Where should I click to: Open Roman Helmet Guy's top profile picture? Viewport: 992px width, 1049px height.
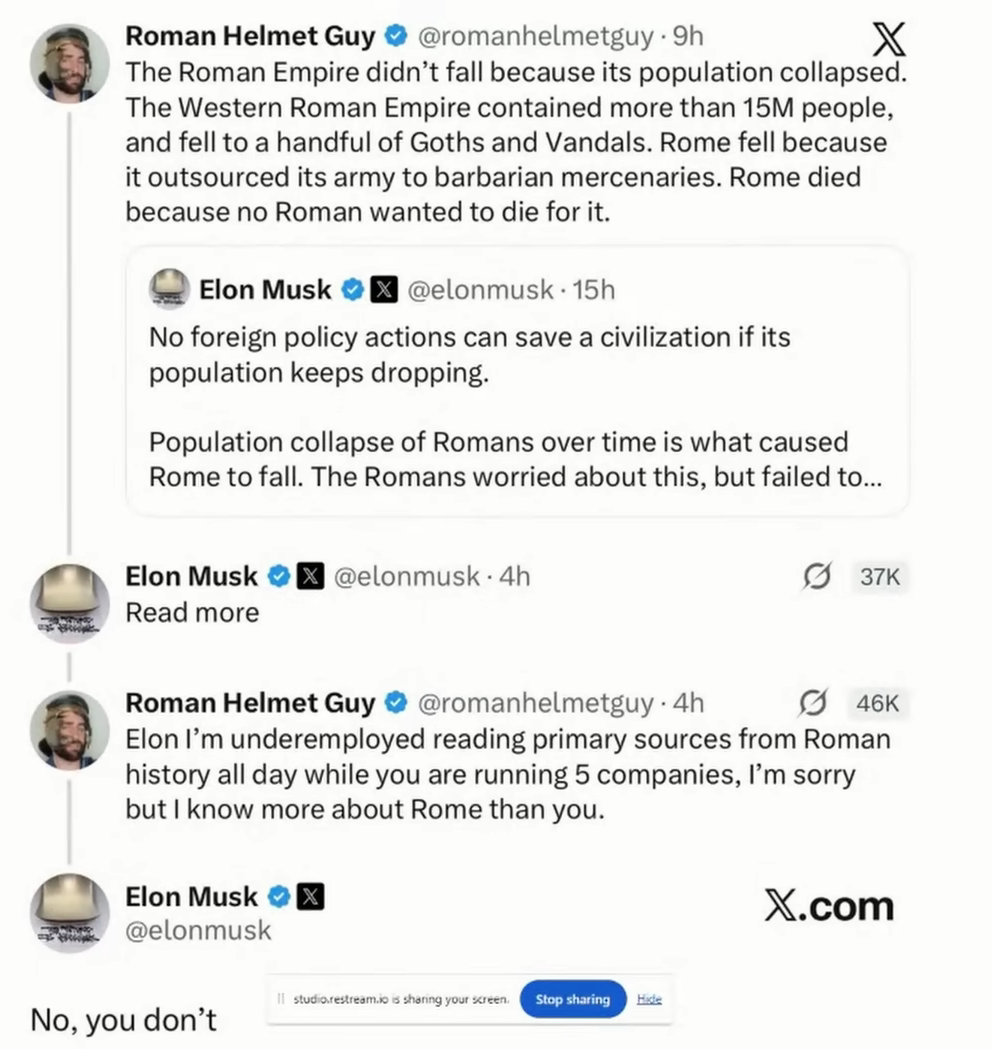click(x=69, y=64)
